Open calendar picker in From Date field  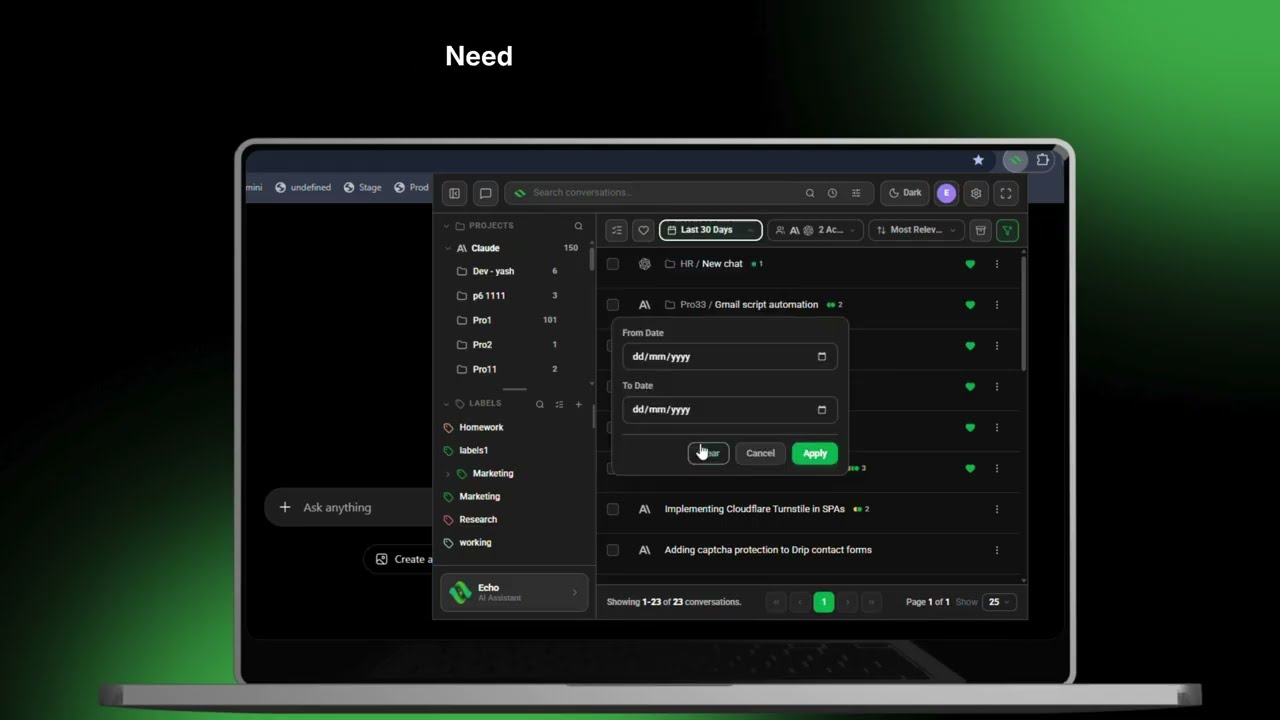[x=822, y=356]
